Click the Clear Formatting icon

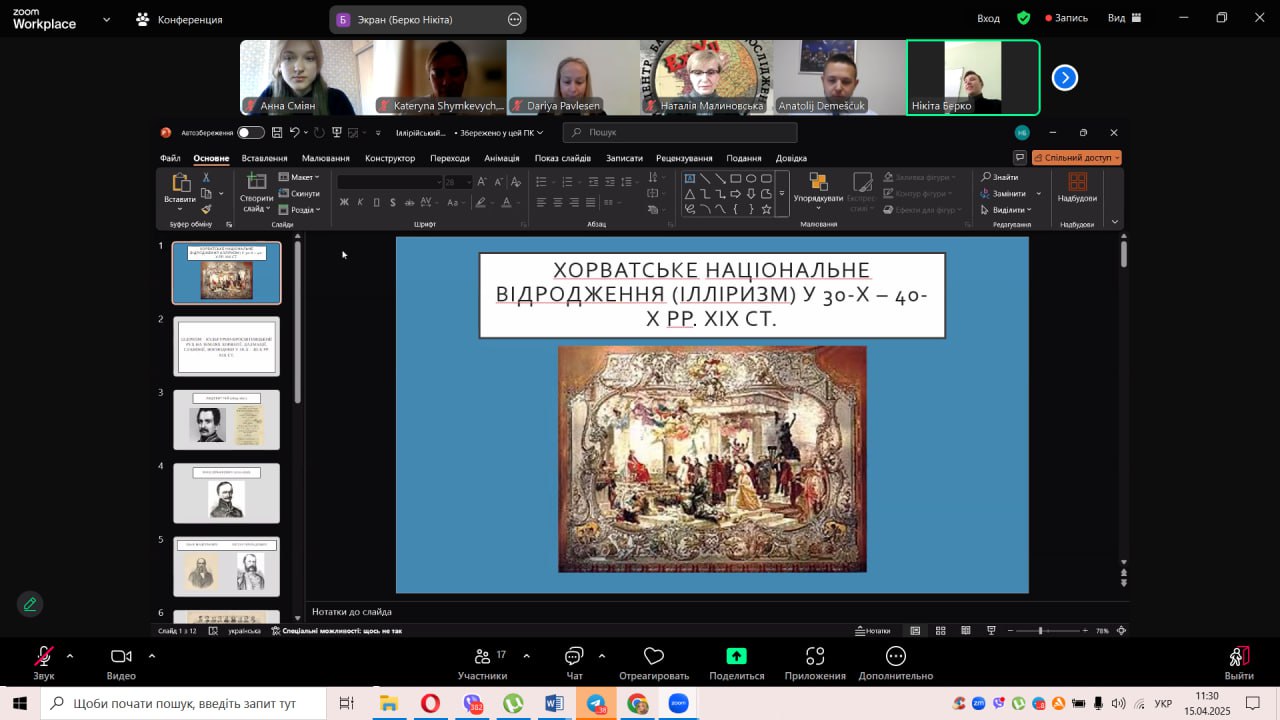516,182
